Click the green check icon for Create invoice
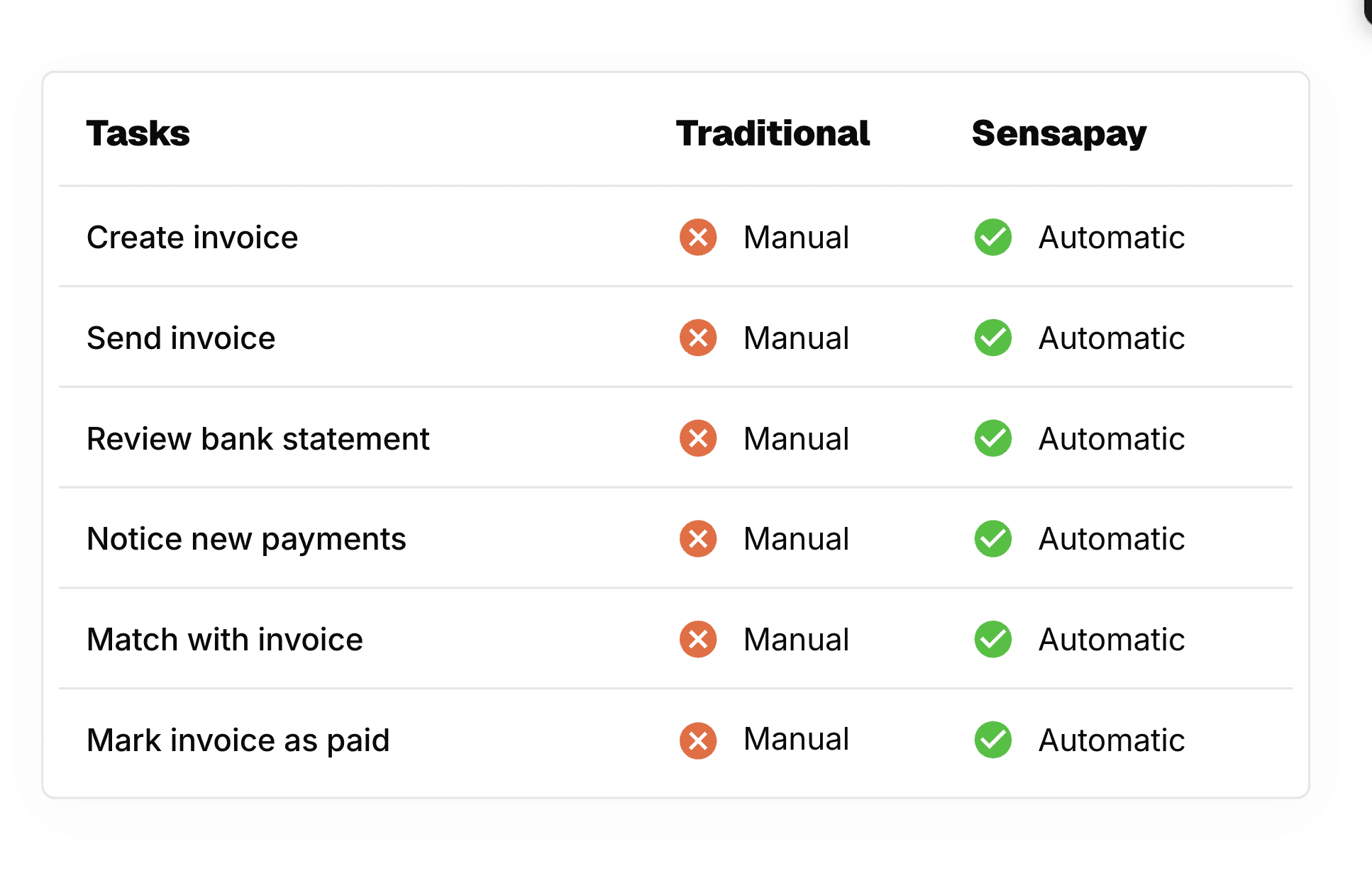The width and height of the screenshot is (1372, 888). pyautogui.click(x=993, y=237)
